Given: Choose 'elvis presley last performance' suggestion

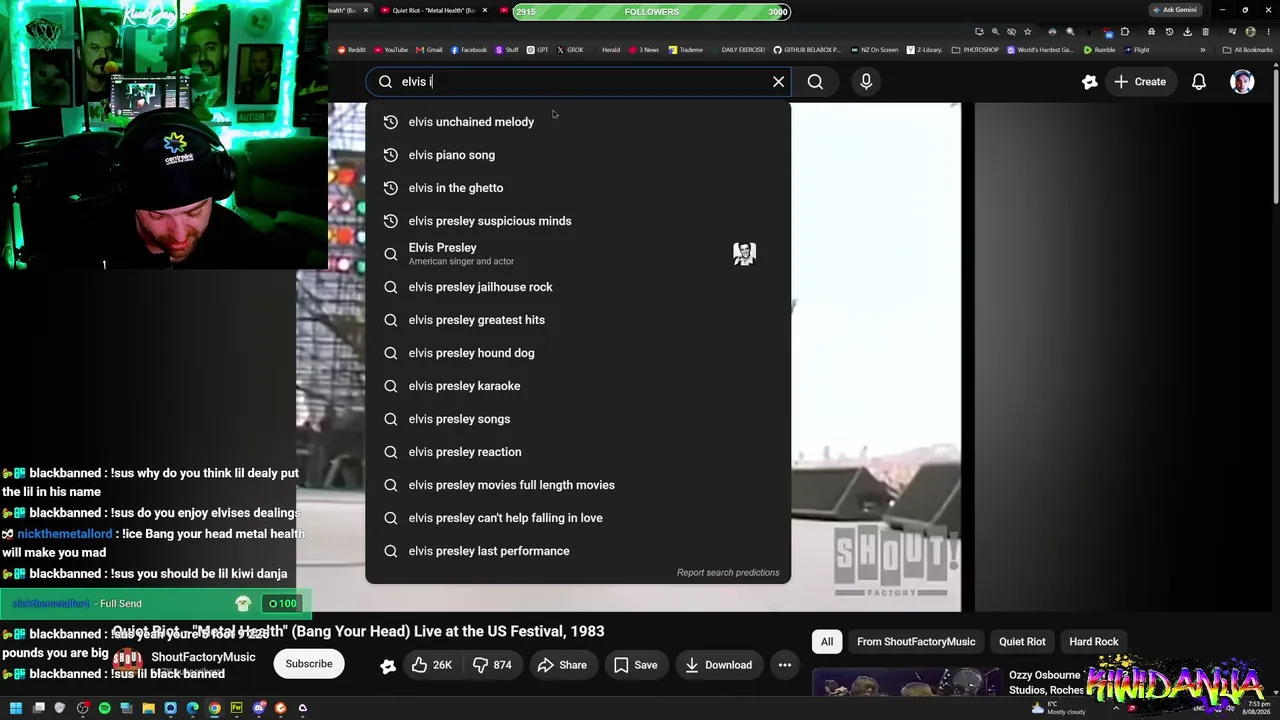Looking at the screenshot, I should (x=578, y=551).
